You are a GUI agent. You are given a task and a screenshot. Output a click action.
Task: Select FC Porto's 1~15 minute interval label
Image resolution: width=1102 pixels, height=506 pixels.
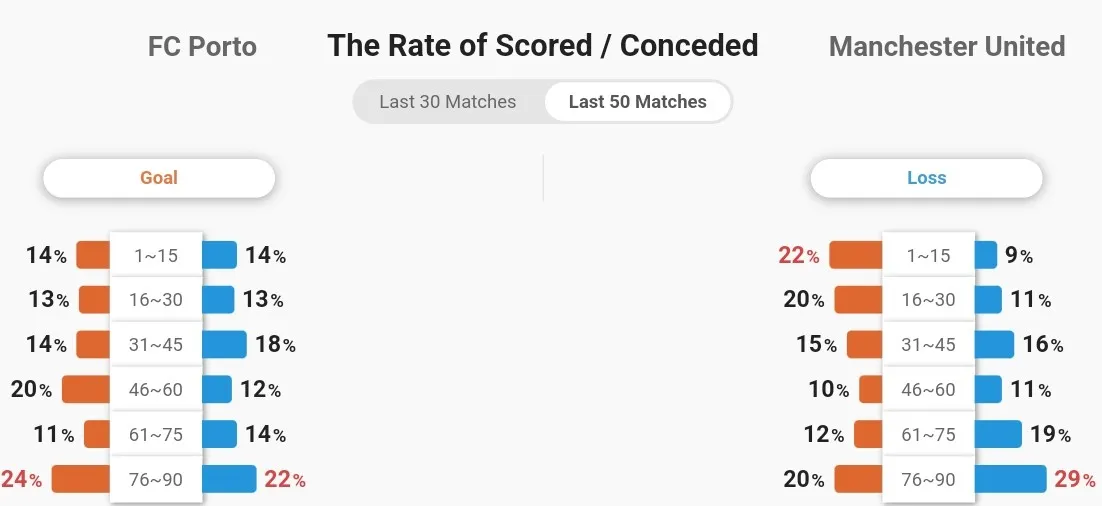pos(156,255)
